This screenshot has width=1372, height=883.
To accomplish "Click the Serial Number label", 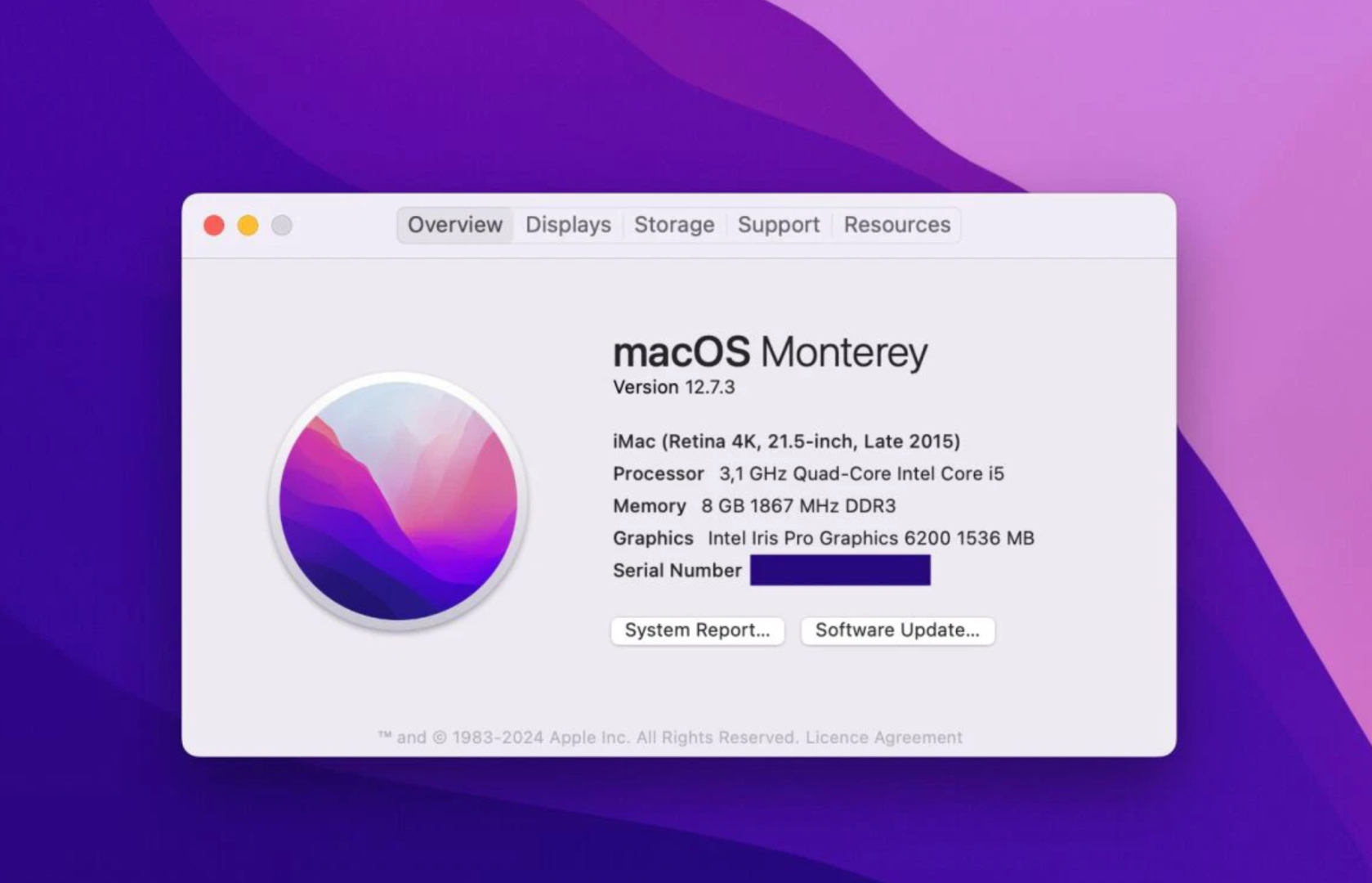I will pyautogui.click(x=677, y=571).
